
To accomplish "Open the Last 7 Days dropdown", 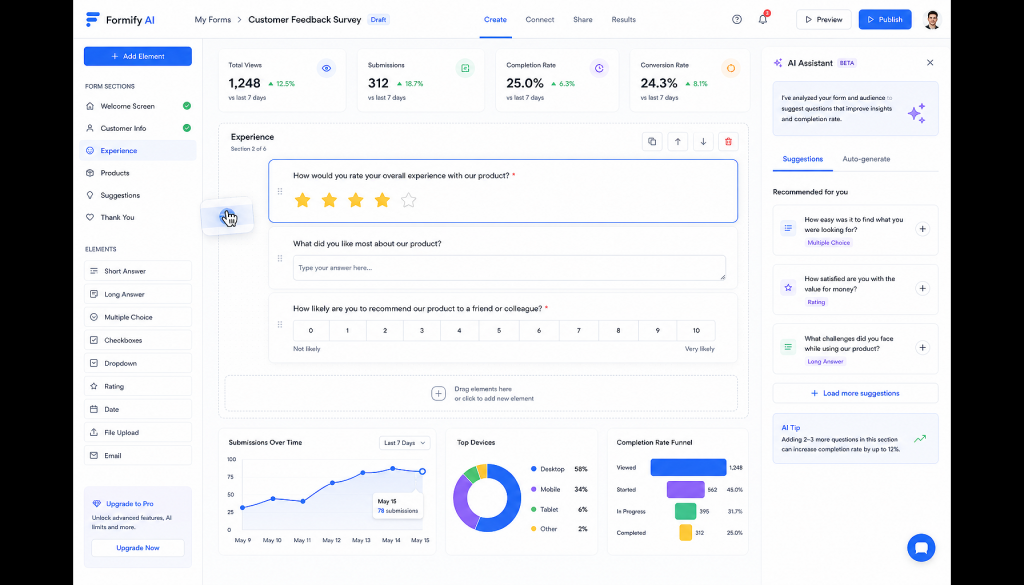I will 404,443.
